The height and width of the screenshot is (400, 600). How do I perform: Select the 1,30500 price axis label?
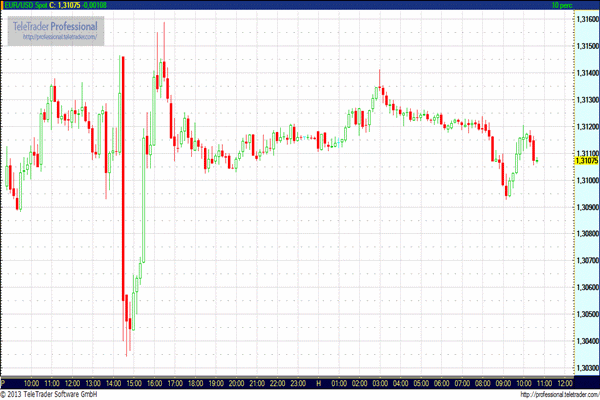point(587,314)
